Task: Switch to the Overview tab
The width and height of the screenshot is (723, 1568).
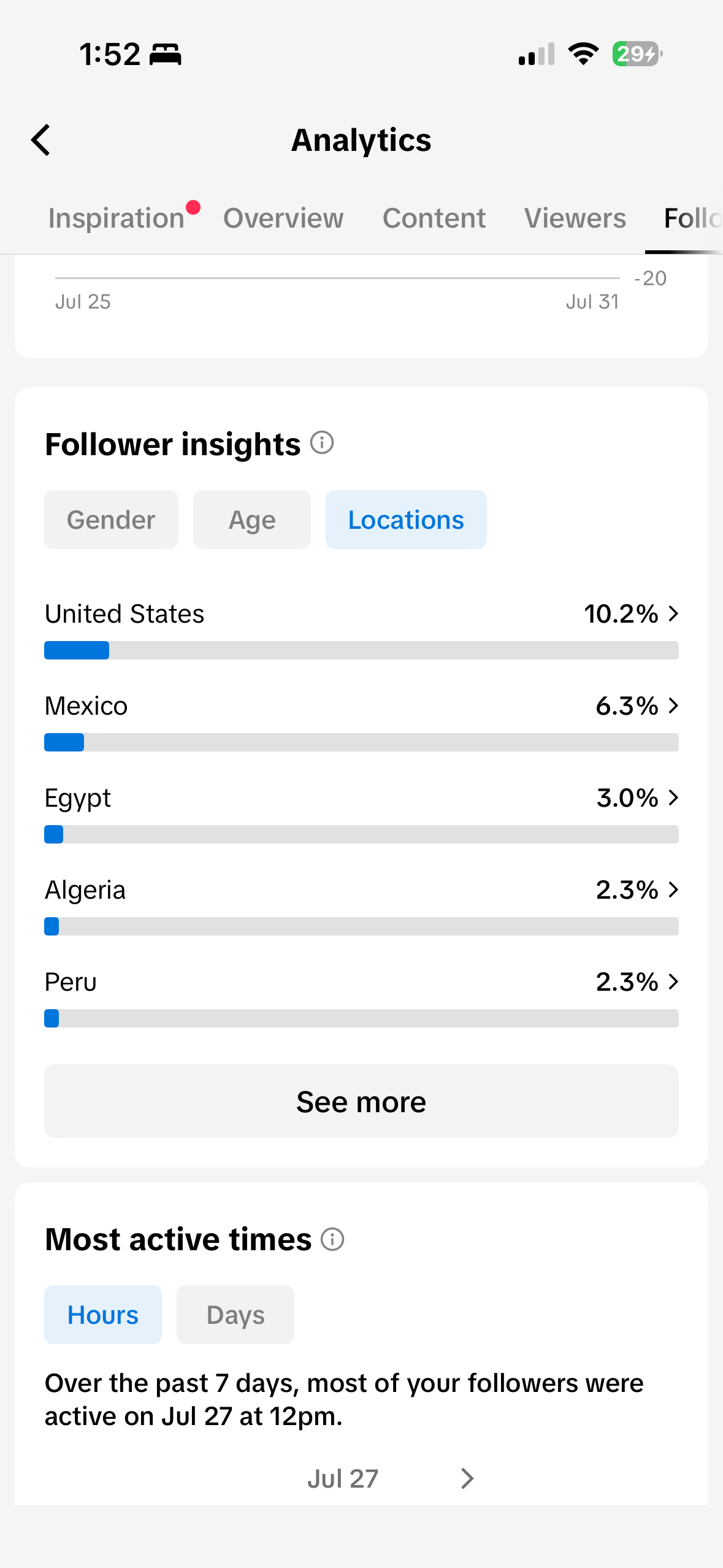Action: tap(283, 218)
